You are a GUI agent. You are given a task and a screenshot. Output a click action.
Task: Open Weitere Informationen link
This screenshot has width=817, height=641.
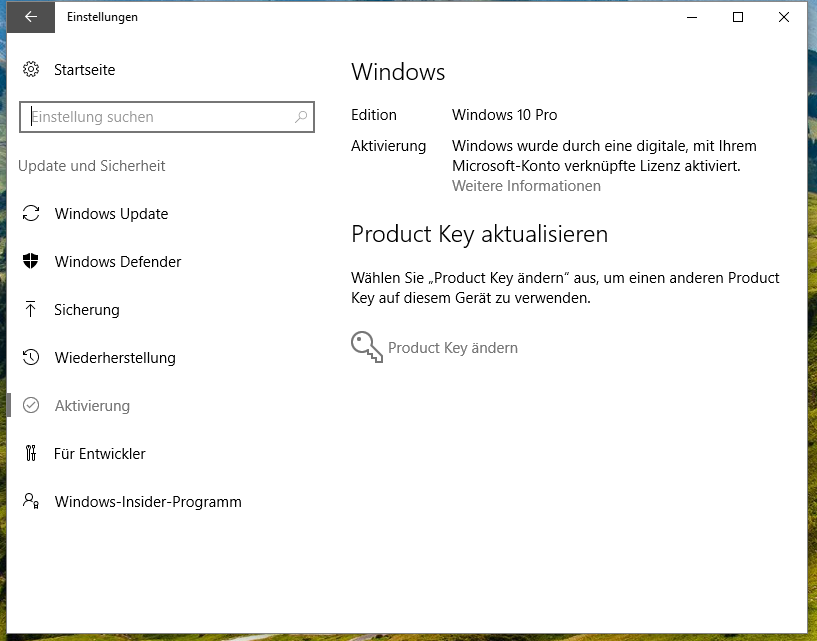(526, 186)
